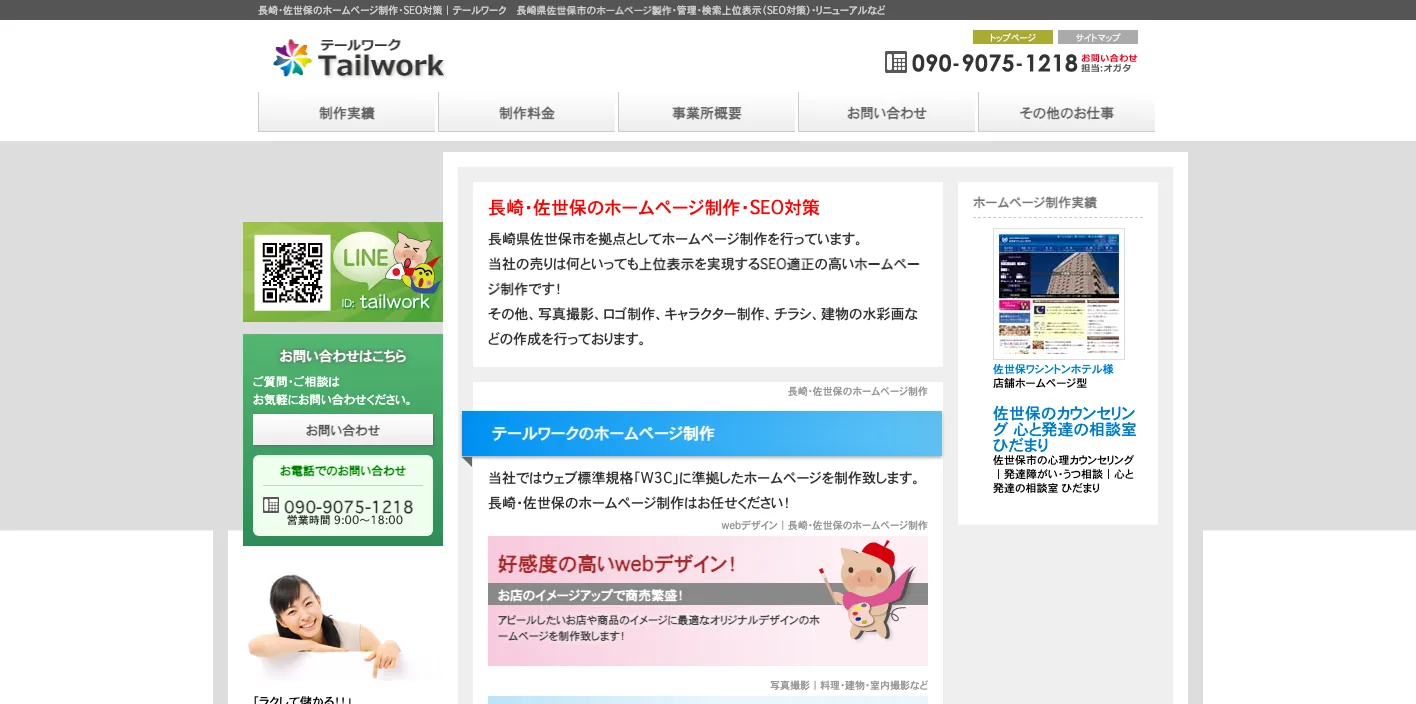Click the 担当:オガタ label in the header
Image resolution: width=1416 pixels, height=704 pixels.
click(1106, 68)
